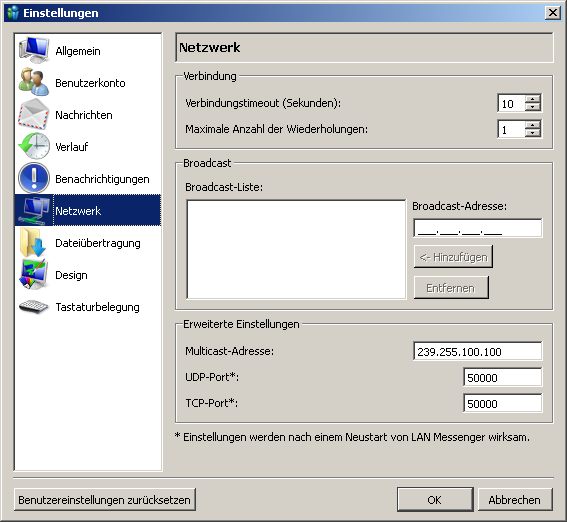The width and height of the screenshot is (567, 522).
Task: Click inside the UDP-Port field
Action: (503, 377)
